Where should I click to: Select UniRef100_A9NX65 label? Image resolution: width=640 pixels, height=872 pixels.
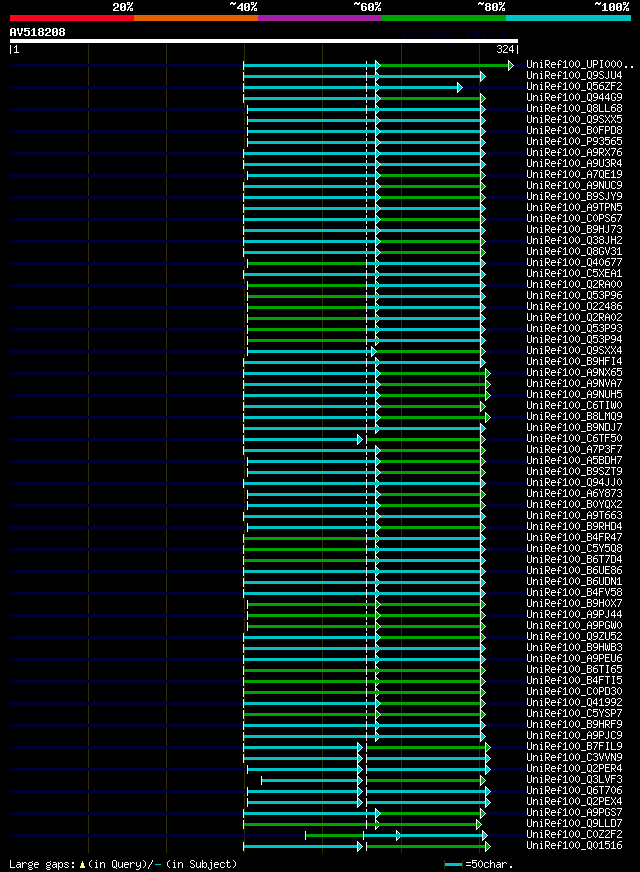click(574, 373)
